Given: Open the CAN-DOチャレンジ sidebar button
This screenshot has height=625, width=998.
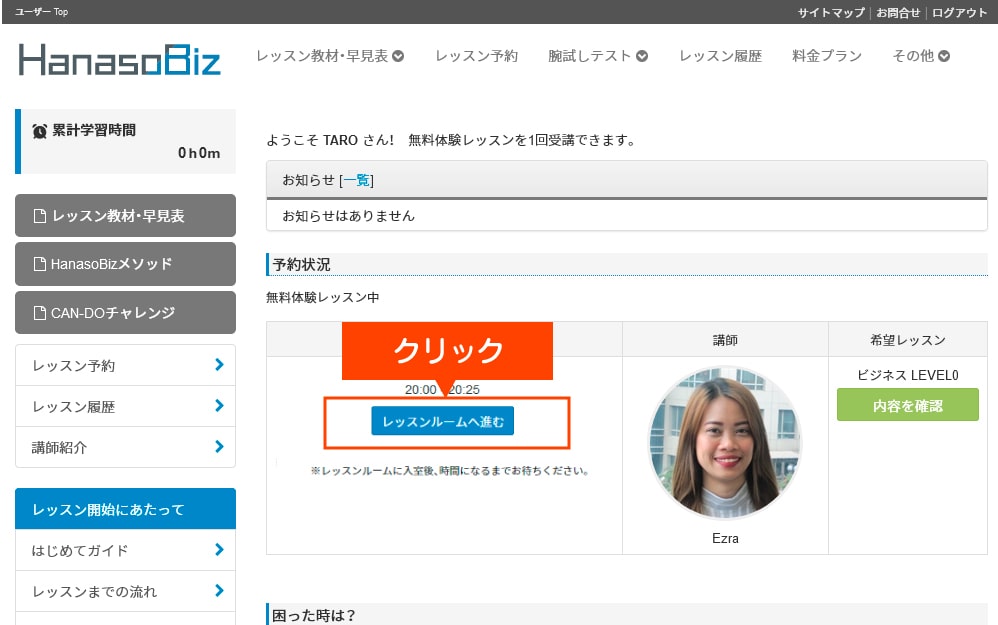Looking at the screenshot, I should tap(125, 312).
